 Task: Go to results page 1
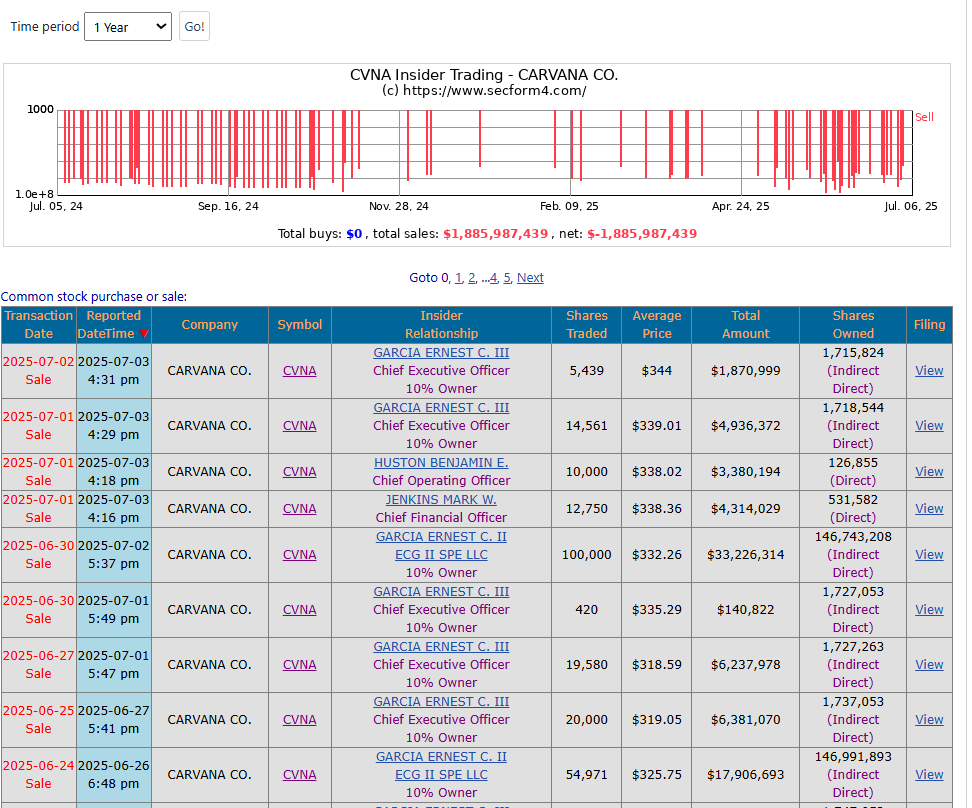458,278
